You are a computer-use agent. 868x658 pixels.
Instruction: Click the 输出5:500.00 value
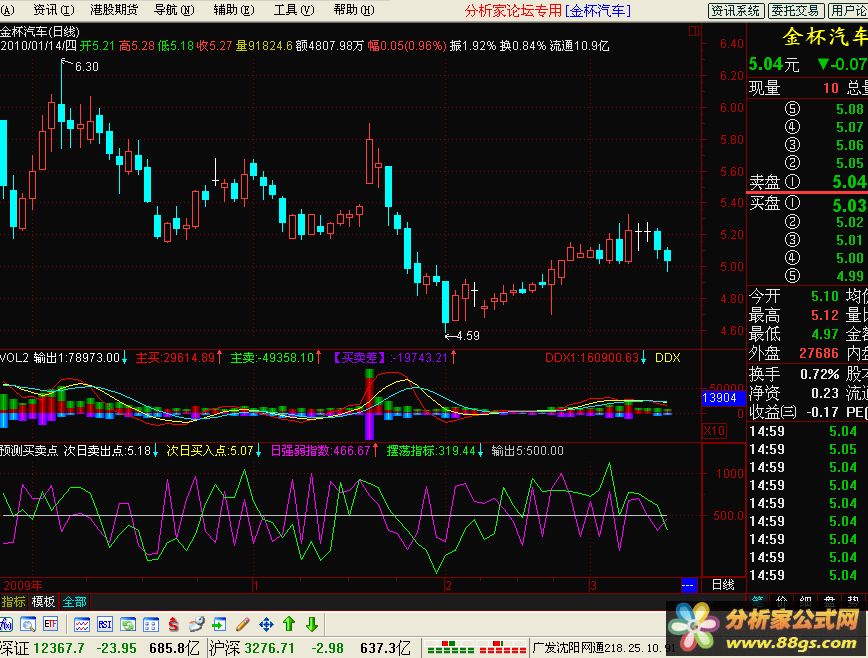(x=528, y=451)
